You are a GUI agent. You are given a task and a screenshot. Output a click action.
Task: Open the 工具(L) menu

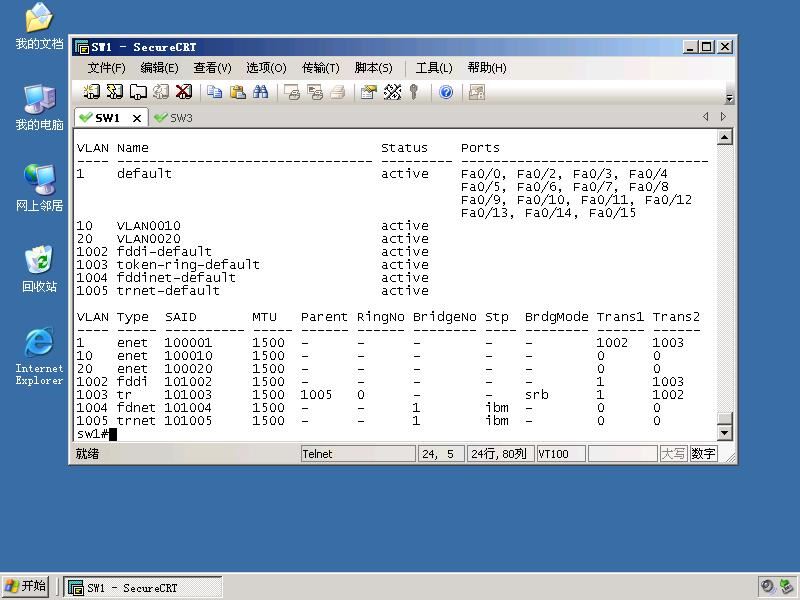434,68
